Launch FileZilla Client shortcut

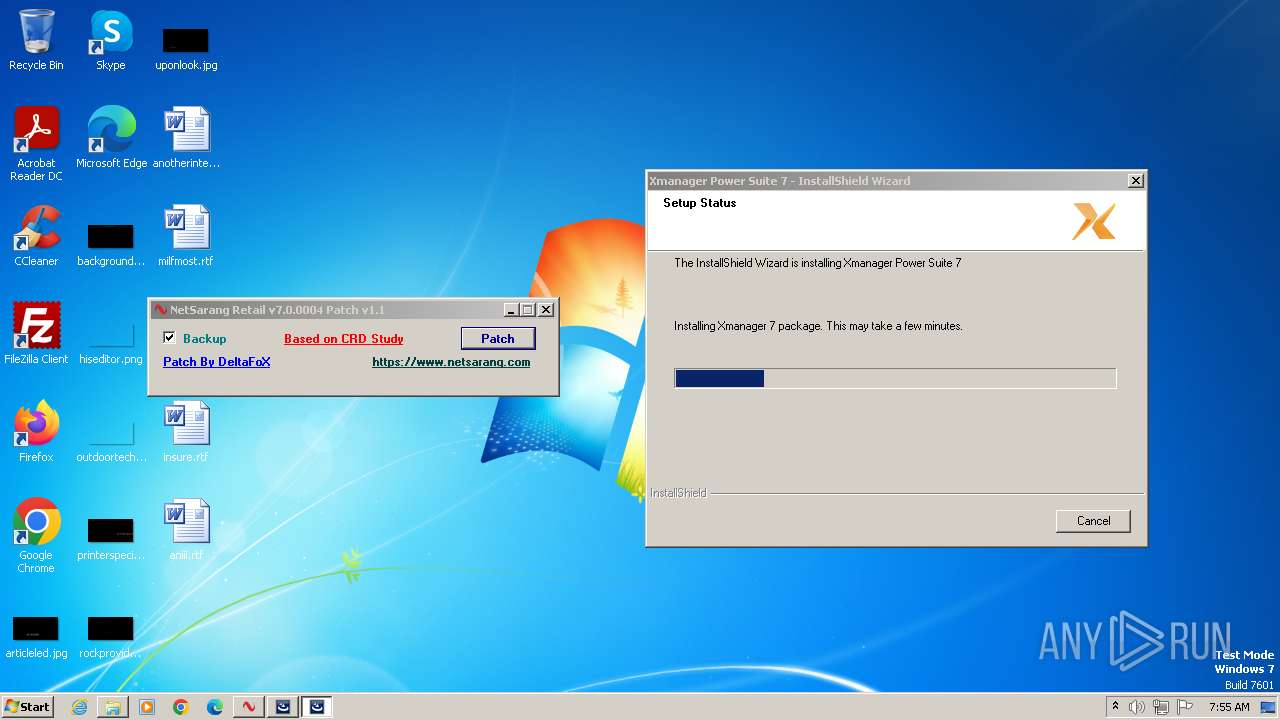[x=36, y=334]
